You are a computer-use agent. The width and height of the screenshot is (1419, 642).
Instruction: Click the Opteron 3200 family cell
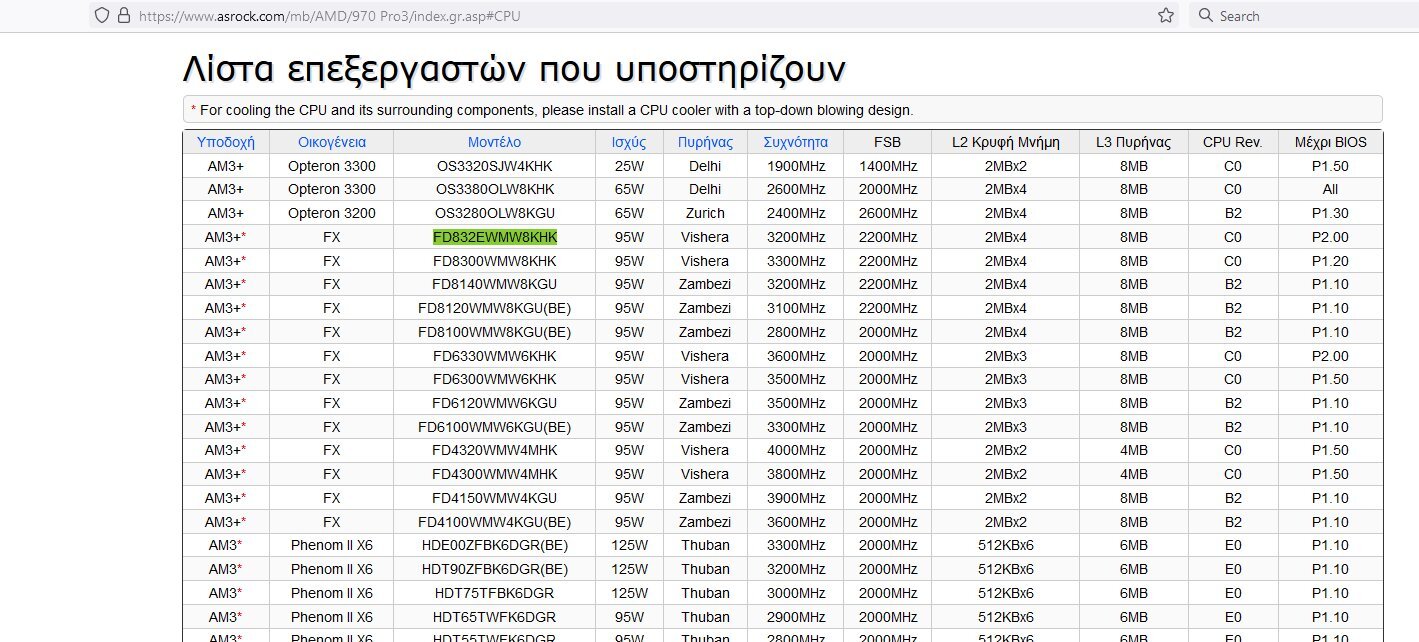pyautogui.click(x=332, y=213)
